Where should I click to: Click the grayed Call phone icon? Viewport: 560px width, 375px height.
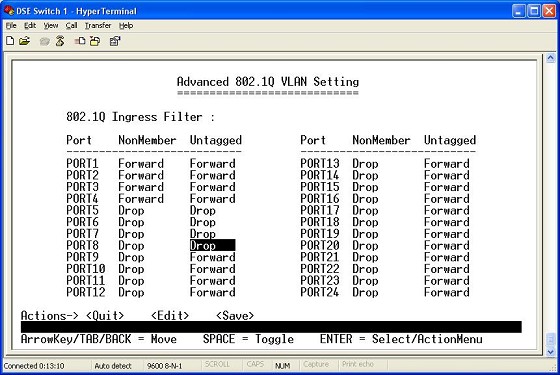pyautogui.click(x=44, y=41)
